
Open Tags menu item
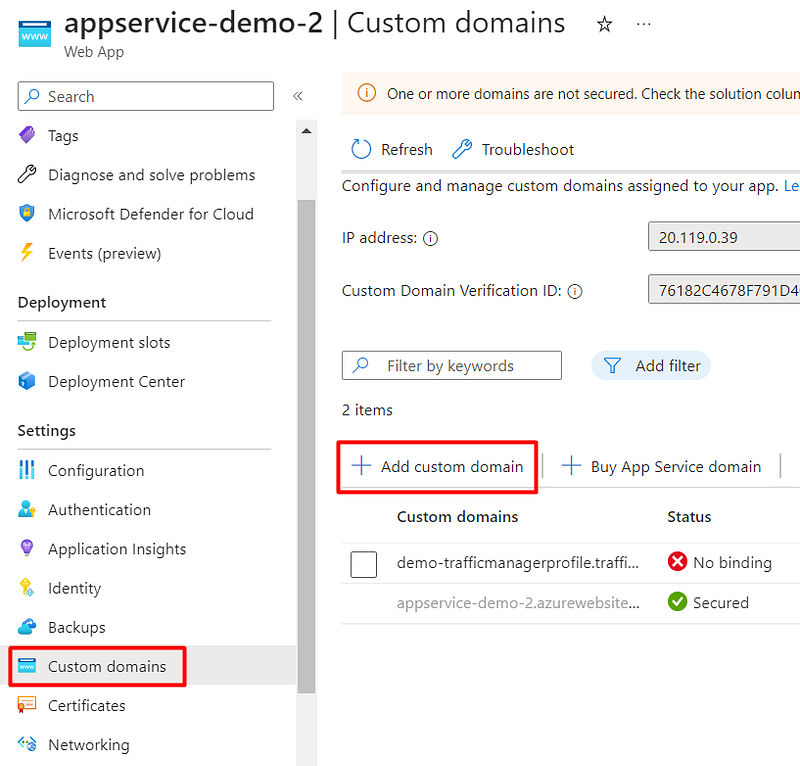[63, 136]
